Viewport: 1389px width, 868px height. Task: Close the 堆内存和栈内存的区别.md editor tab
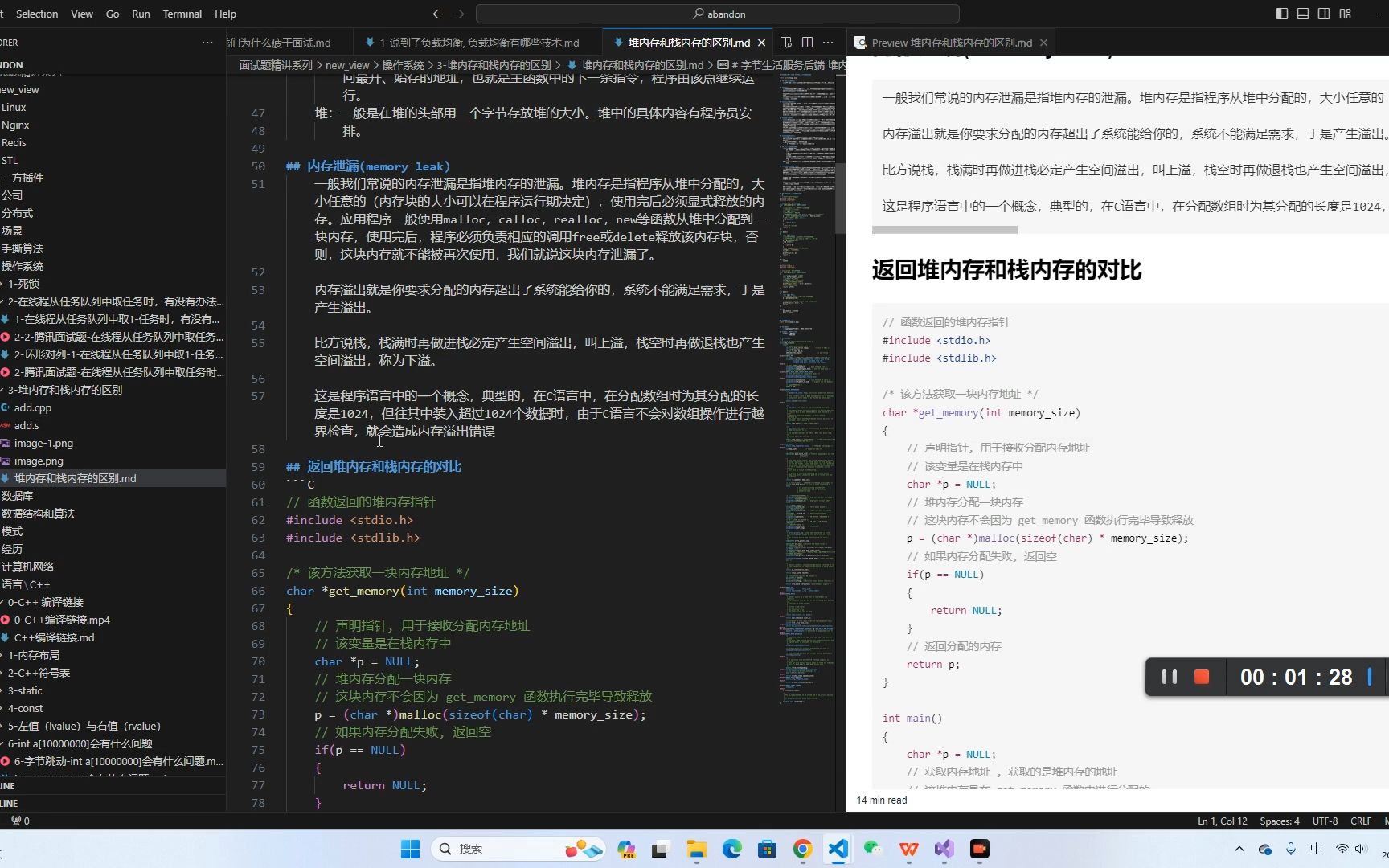pos(761,43)
